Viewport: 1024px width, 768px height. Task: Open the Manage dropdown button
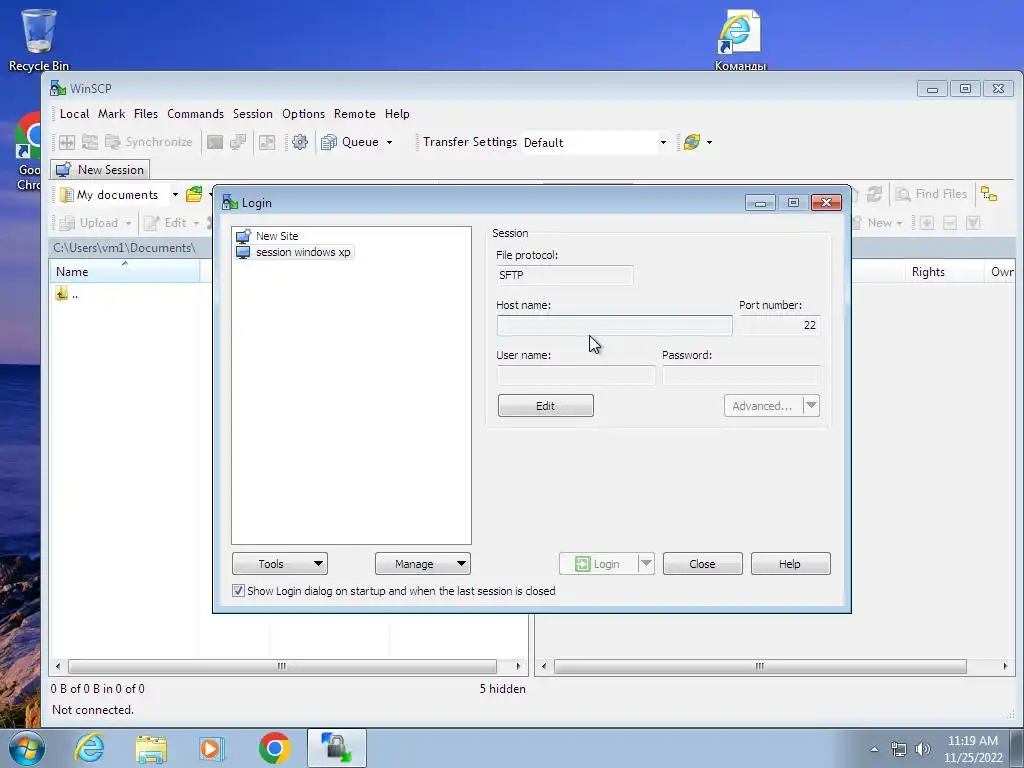point(423,564)
